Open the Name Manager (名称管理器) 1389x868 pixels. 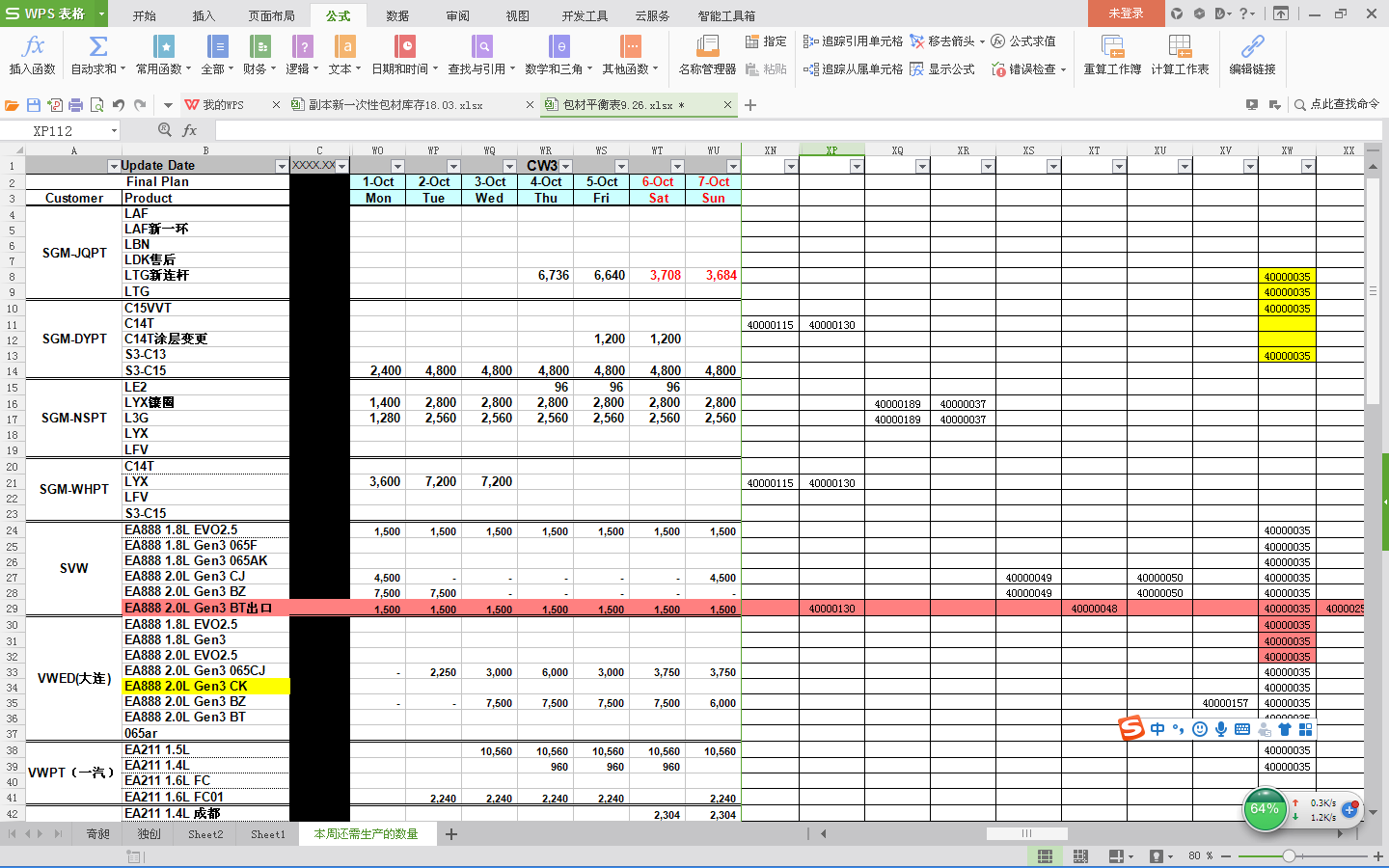(x=707, y=55)
